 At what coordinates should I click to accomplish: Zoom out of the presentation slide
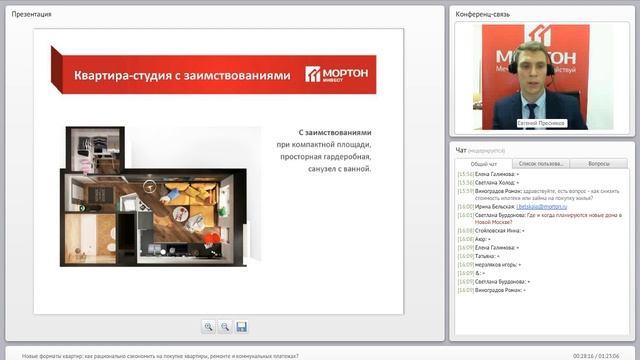225,327
